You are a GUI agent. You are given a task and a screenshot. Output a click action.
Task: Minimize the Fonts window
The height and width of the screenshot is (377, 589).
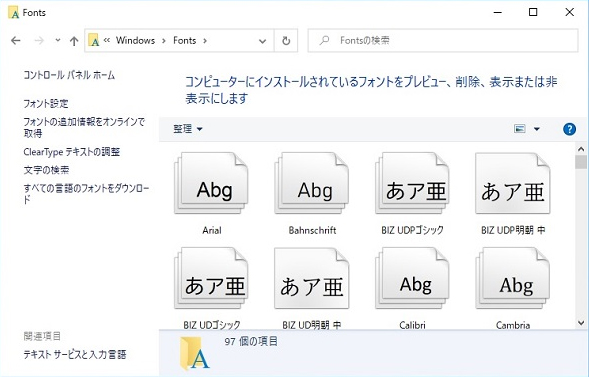click(498, 12)
